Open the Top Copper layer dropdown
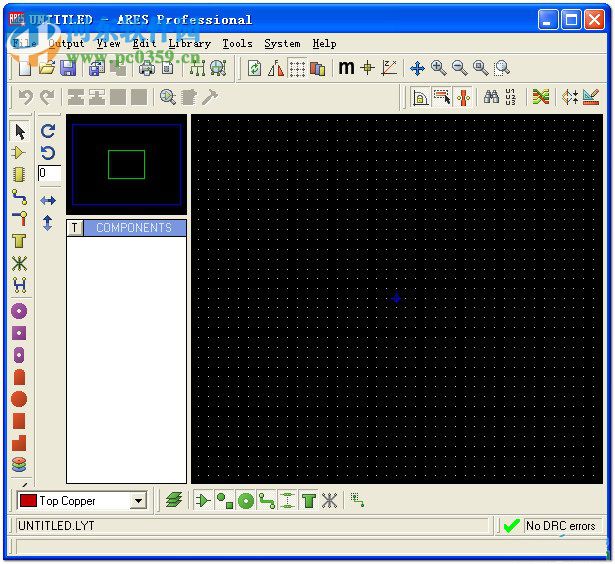This screenshot has width=615, height=564. coord(138,501)
